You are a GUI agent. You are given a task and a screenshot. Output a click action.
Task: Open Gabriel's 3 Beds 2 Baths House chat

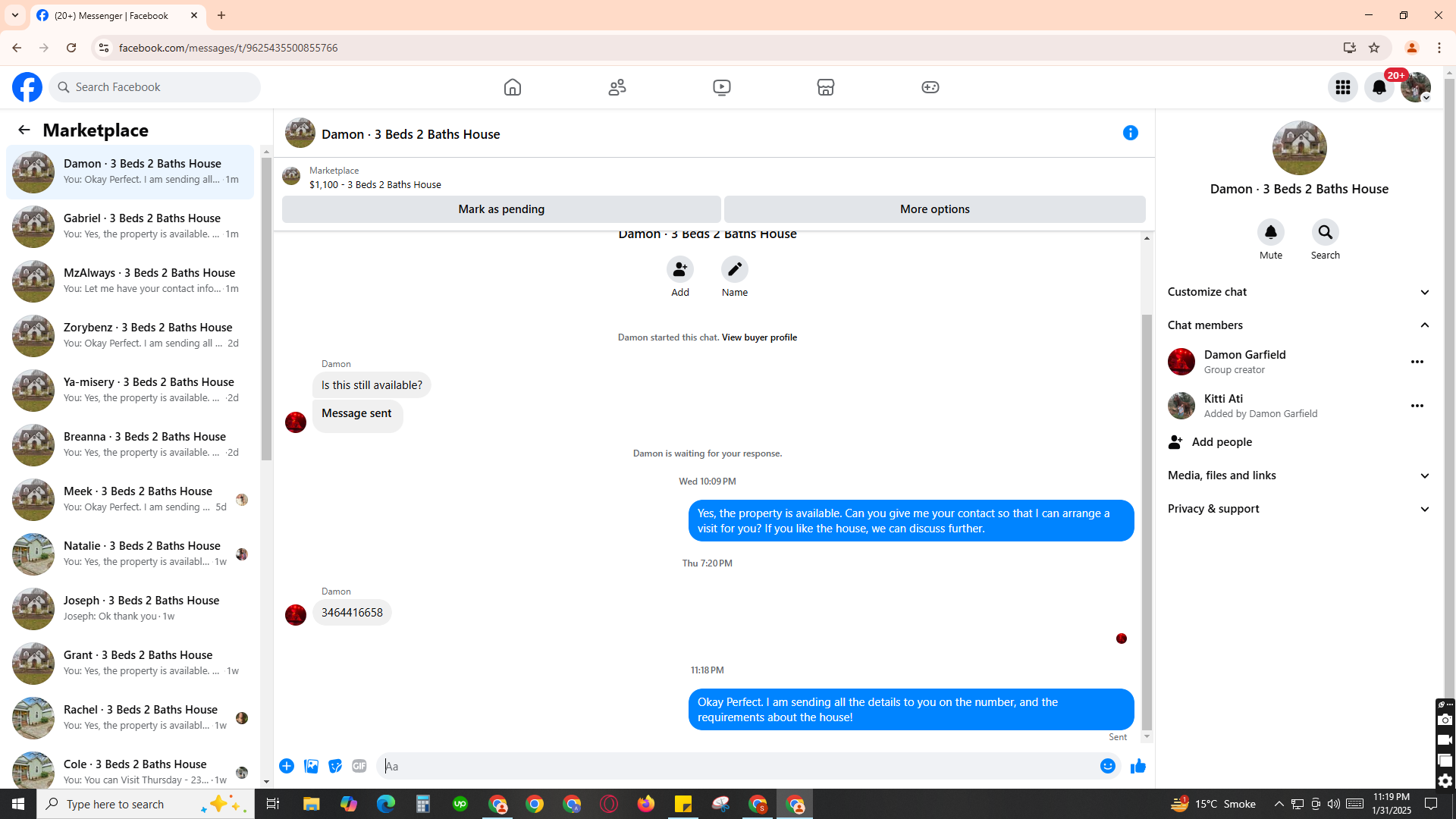[130, 227]
